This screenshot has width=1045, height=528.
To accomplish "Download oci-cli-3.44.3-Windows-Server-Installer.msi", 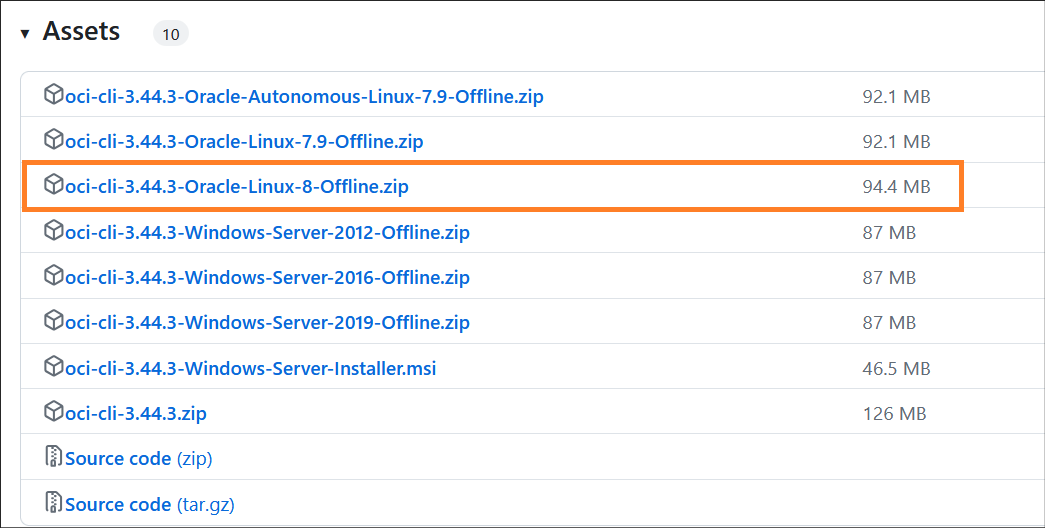I will (251, 368).
